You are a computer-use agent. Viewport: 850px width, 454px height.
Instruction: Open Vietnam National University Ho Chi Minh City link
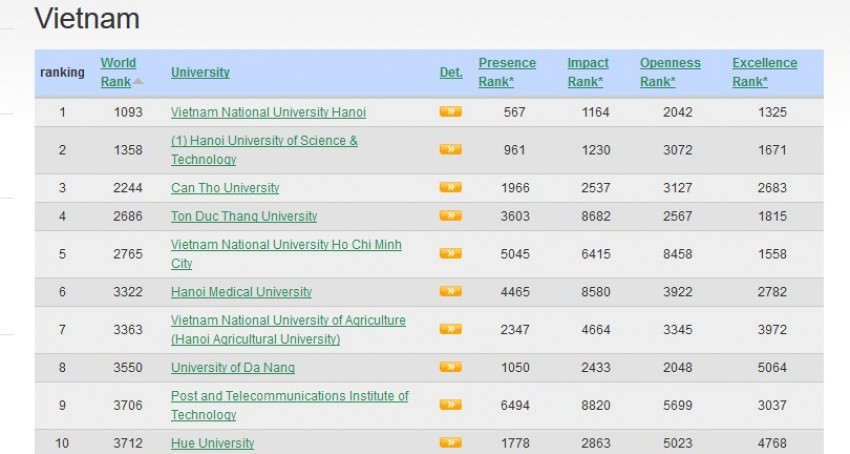click(x=285, y=245)
